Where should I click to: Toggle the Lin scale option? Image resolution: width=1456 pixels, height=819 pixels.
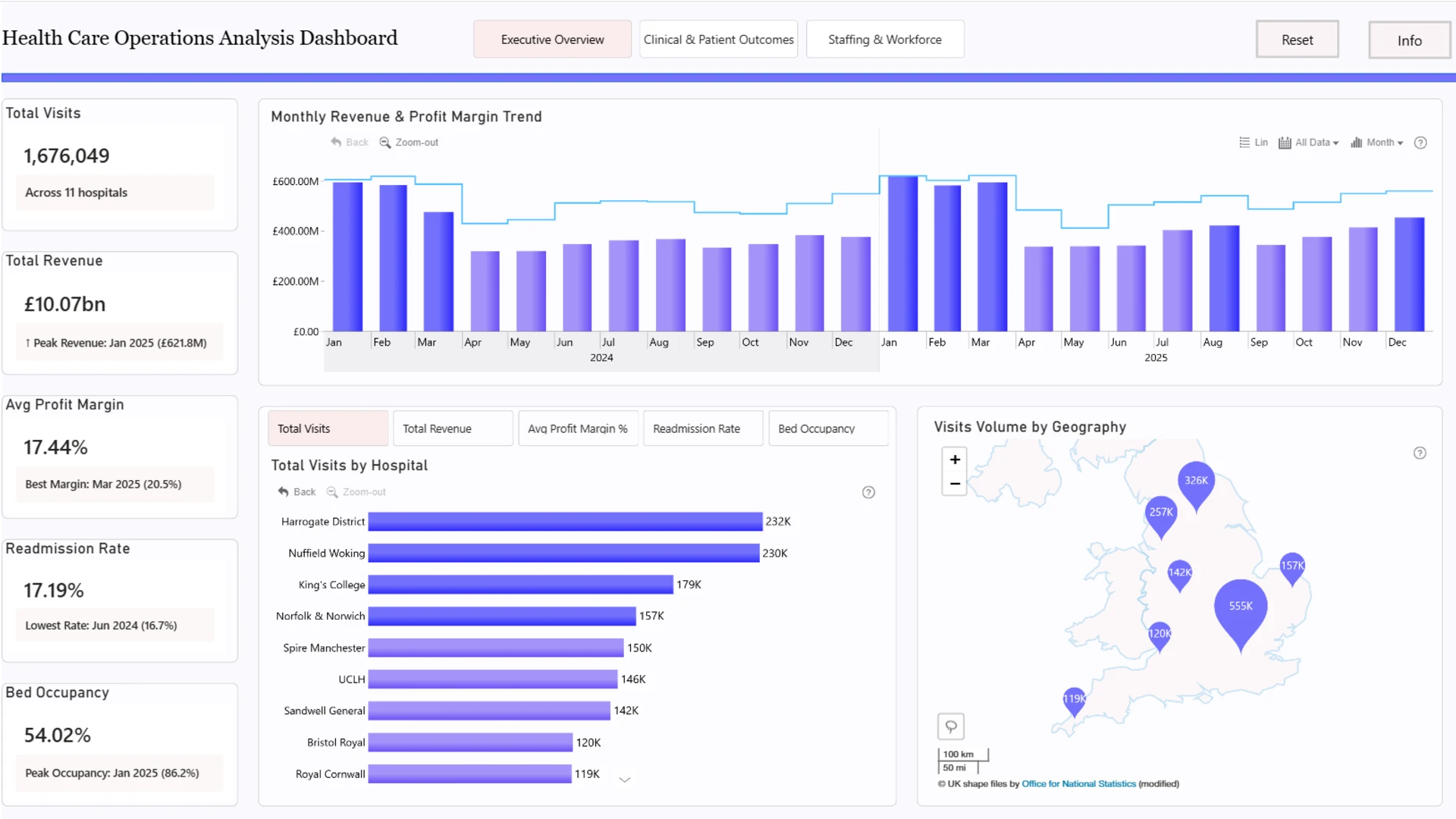coord(1253,143)
